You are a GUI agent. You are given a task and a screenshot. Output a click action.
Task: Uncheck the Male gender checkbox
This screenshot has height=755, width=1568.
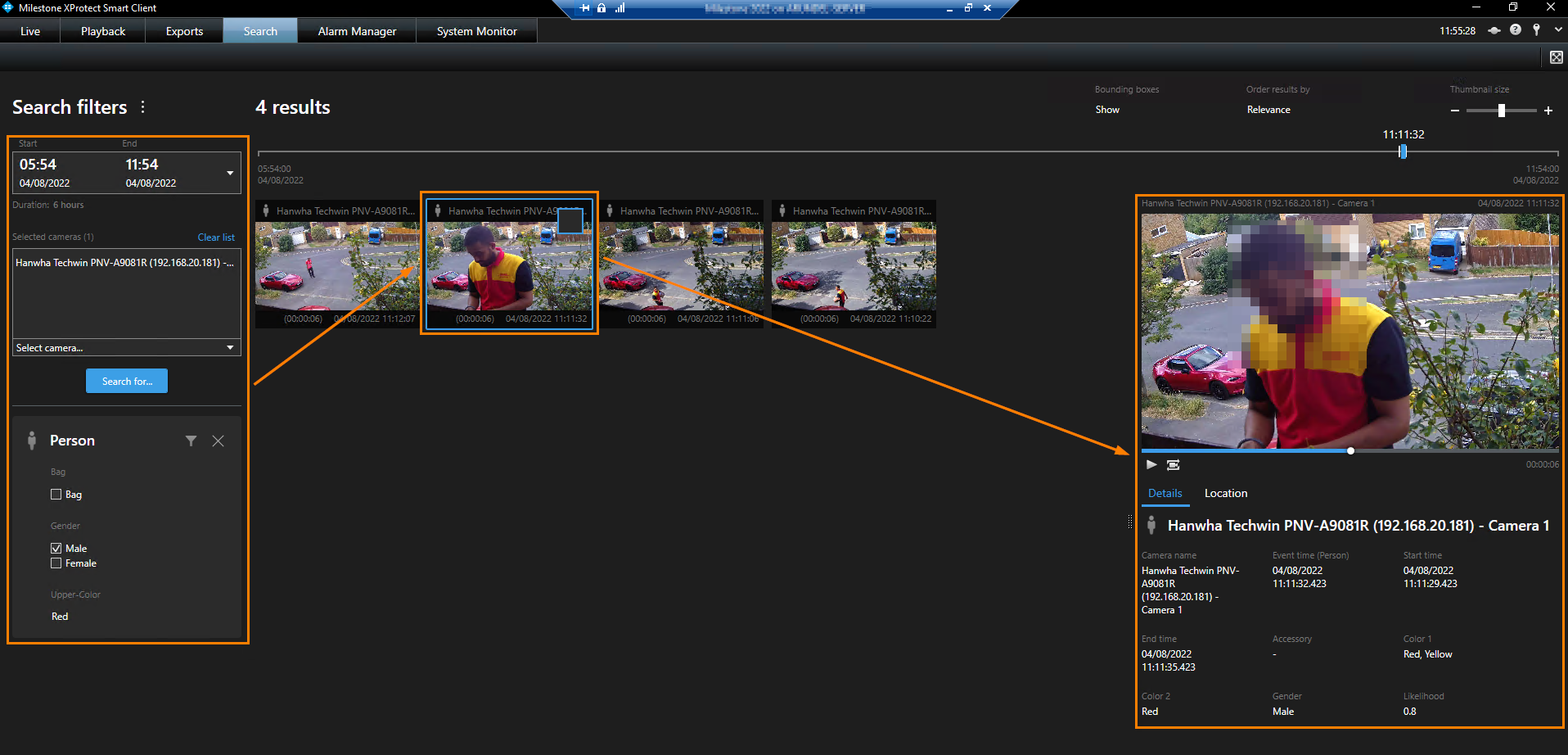[x=56, y=549]
